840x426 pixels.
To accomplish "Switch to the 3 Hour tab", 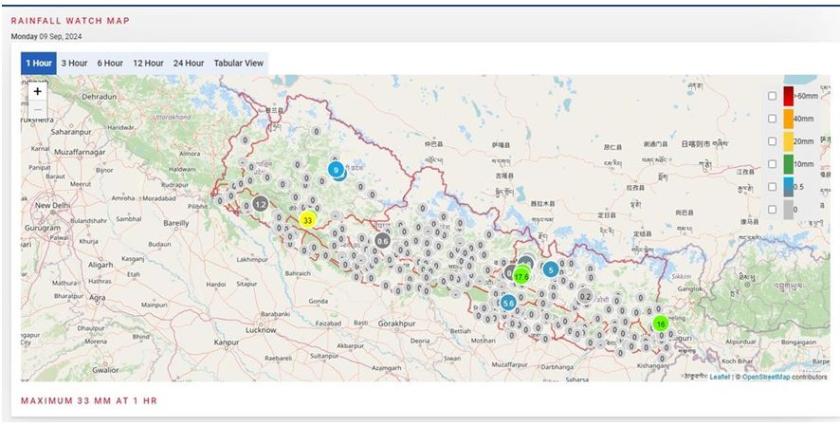I will click(x=74, y=63).
